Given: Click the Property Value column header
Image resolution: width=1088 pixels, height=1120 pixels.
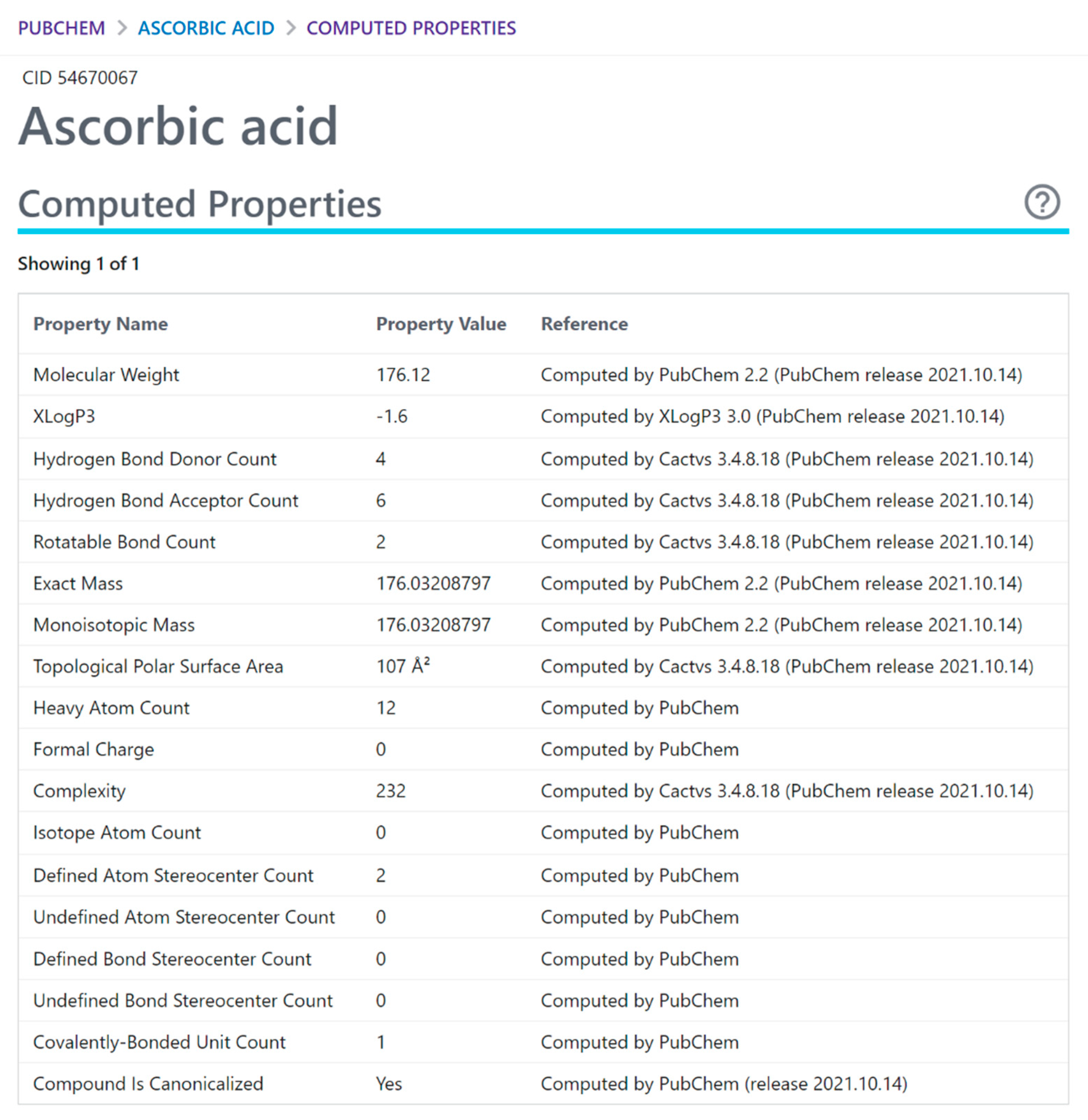Looking at the screenshot, I should [441, 324].
